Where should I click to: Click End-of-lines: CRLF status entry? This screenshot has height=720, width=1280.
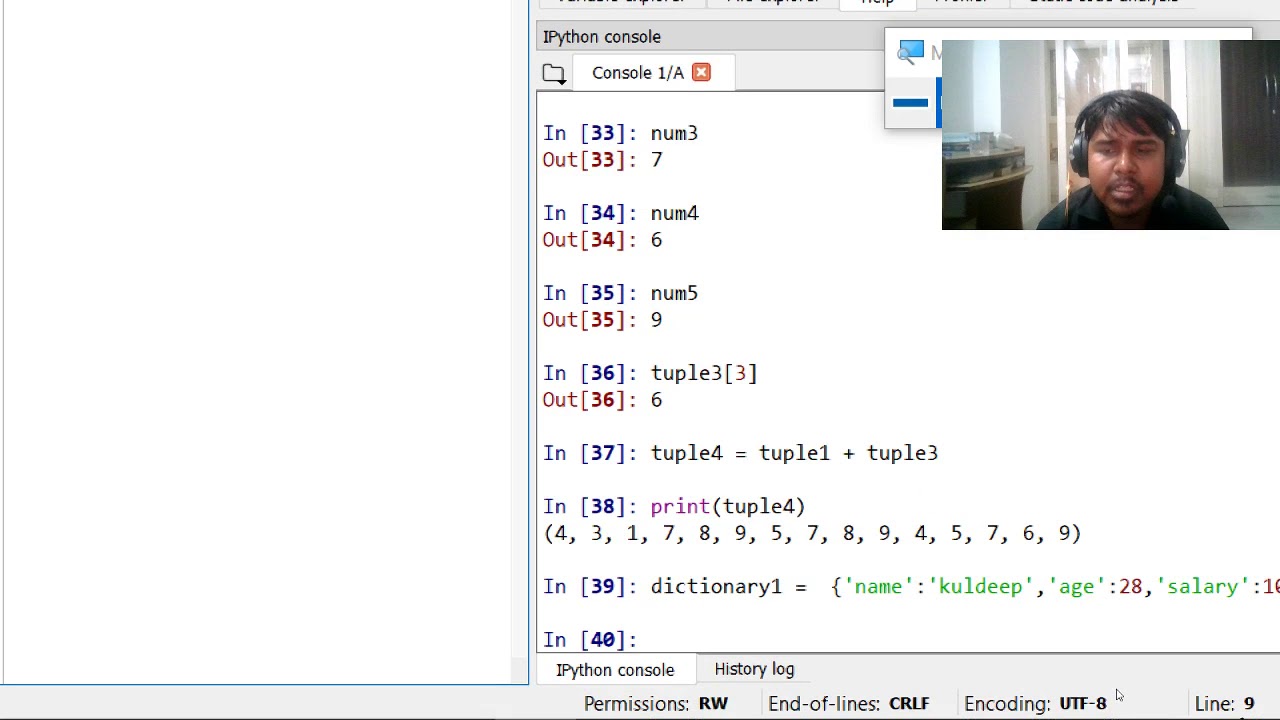pos(849,704)
